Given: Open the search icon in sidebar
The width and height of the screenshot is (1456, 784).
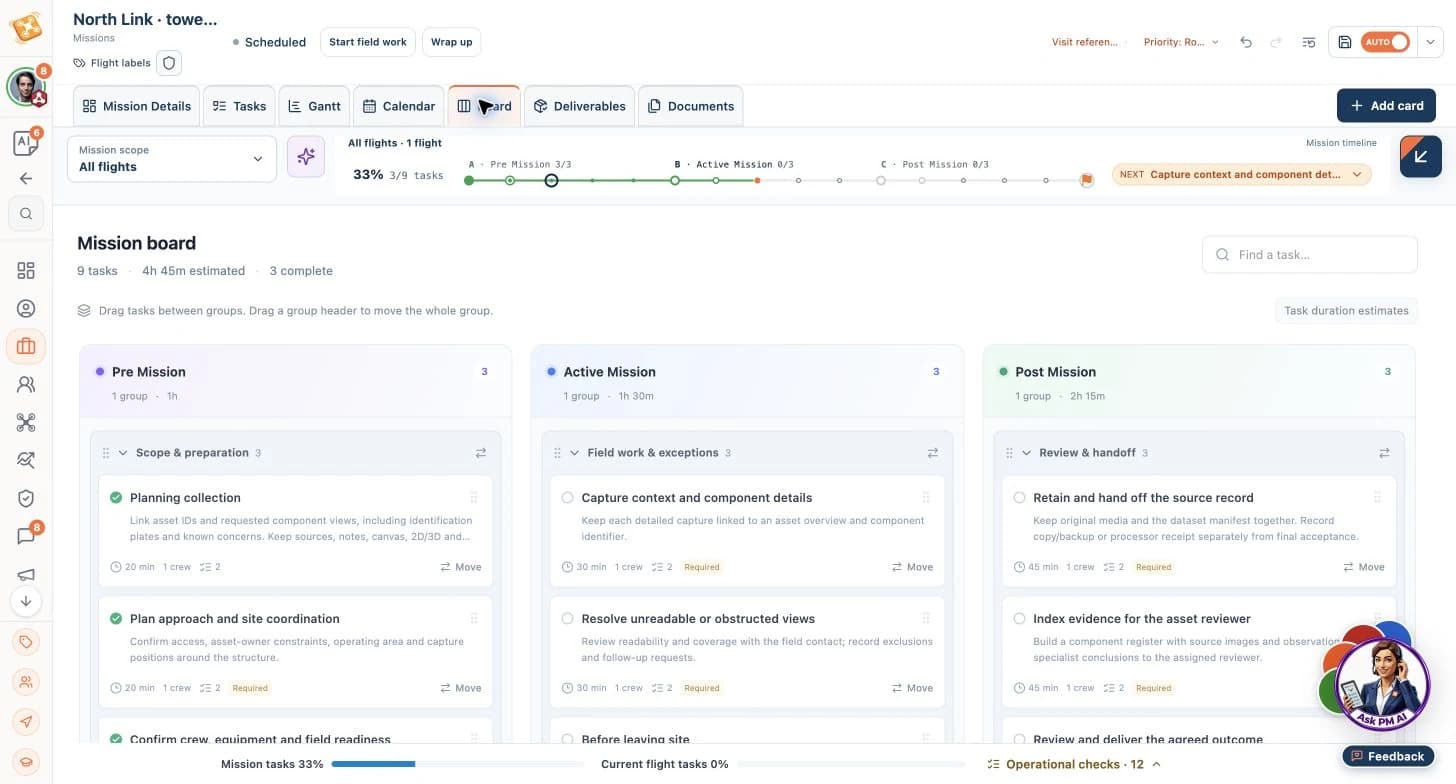Looking at the screenshot, I should click(26, 213).
